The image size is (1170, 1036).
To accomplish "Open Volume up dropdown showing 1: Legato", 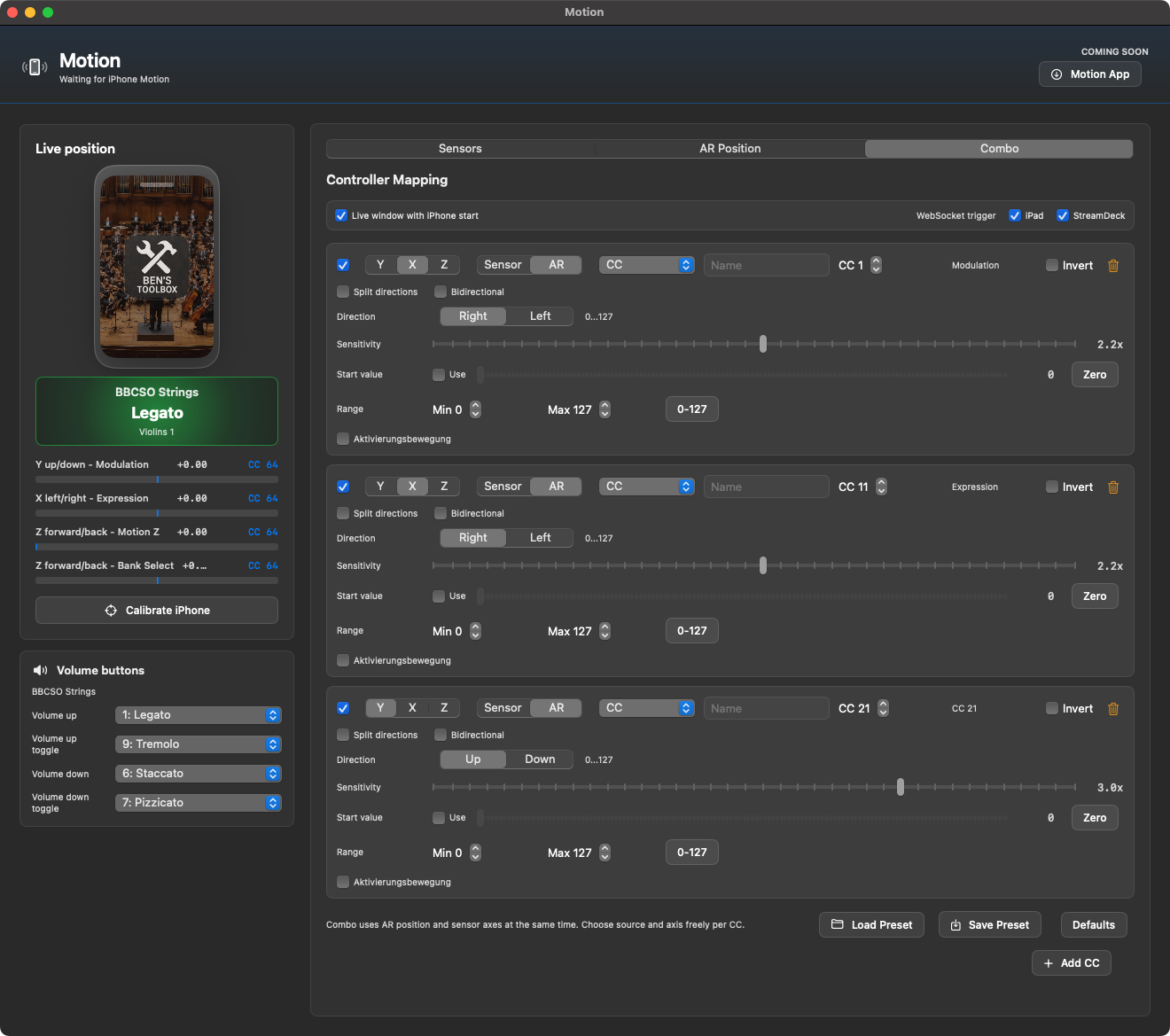I will coord(199,715).
